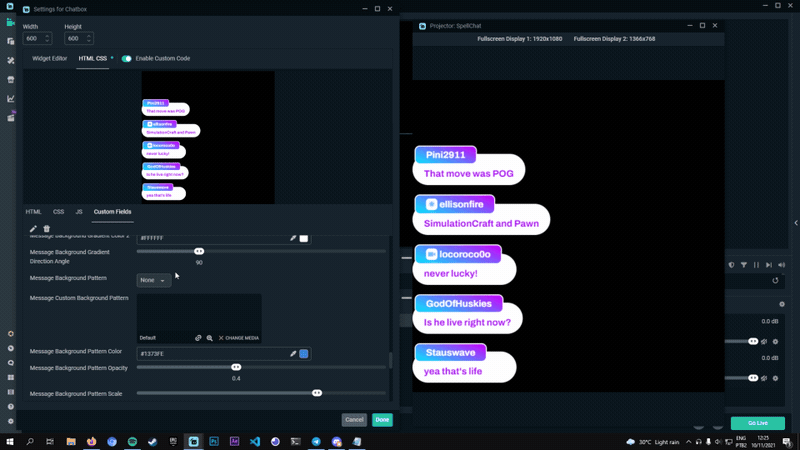Image resolution: width=800 pixels, height=450 pixels.
Task: Click the blue Pattern Color swatch
Action: (304, 354)
